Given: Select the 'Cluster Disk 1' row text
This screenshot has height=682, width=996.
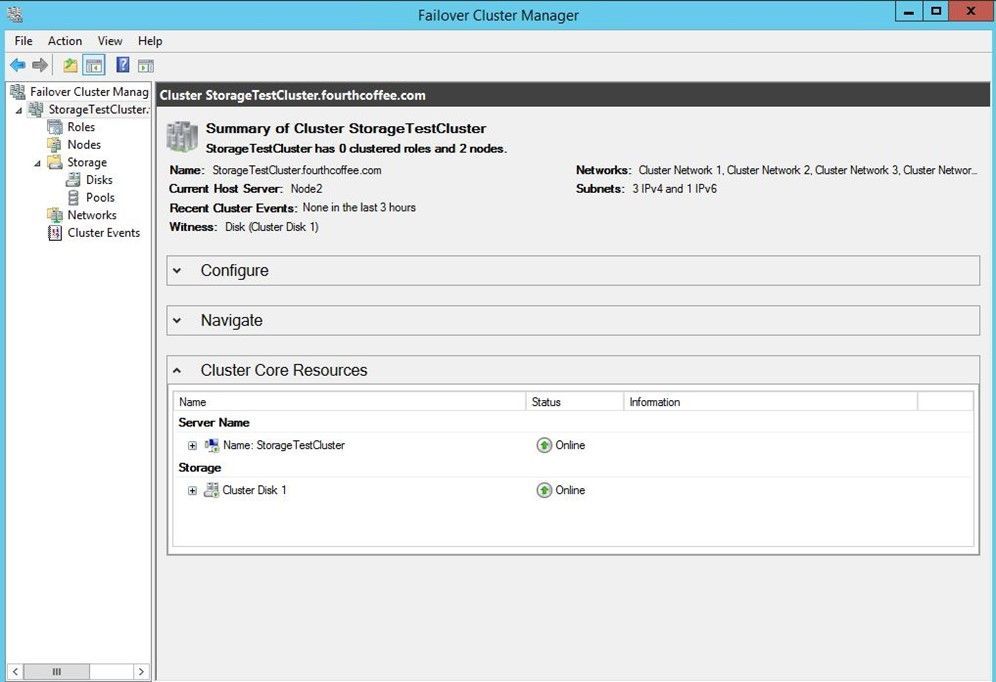Looking at the screenshot, I should click(x=254, y=490).
